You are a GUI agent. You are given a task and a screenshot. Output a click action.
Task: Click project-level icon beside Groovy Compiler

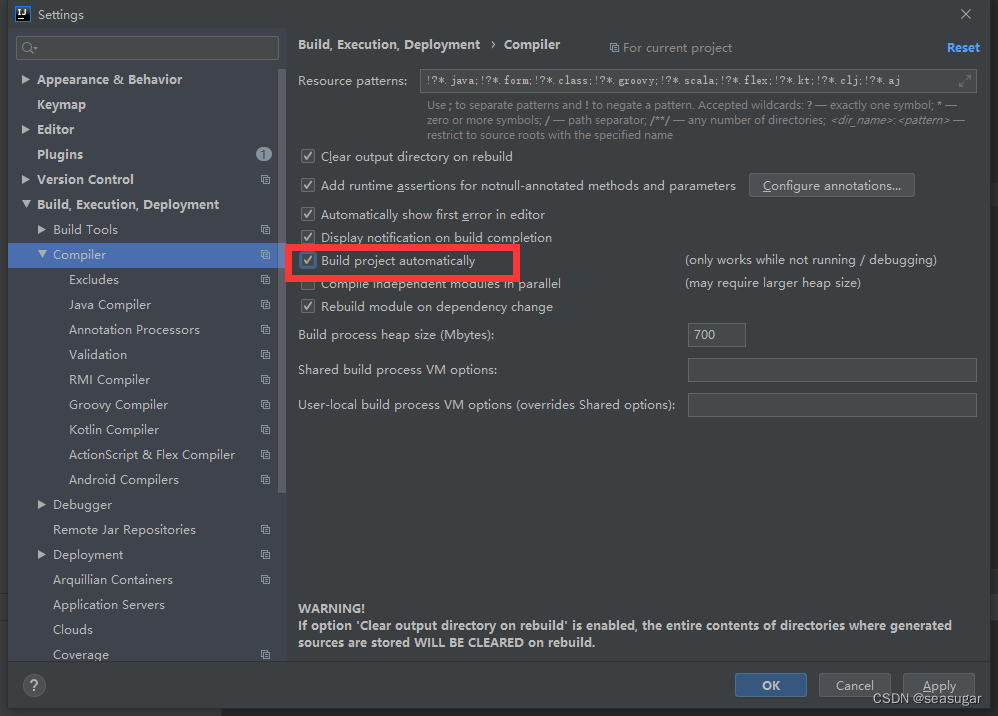(265, 405)
